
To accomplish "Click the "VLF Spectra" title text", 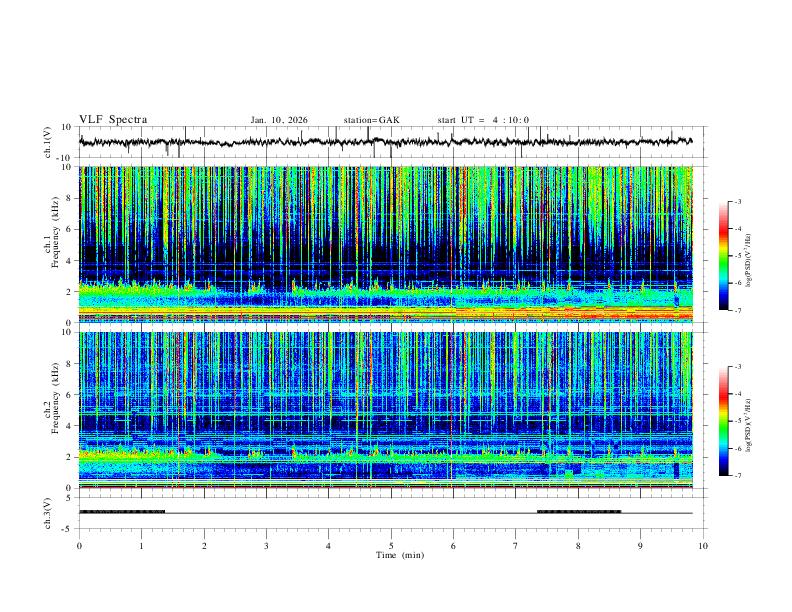I will tap(113, 120).
